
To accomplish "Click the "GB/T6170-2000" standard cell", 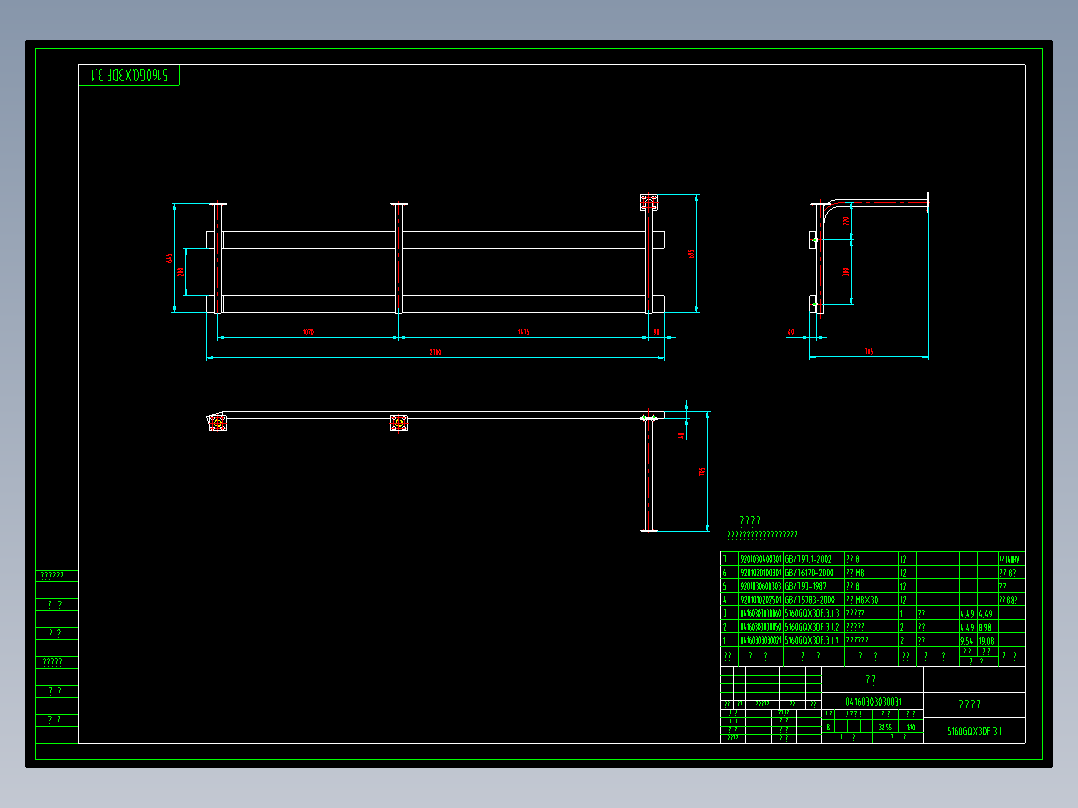I will point(814,573).
